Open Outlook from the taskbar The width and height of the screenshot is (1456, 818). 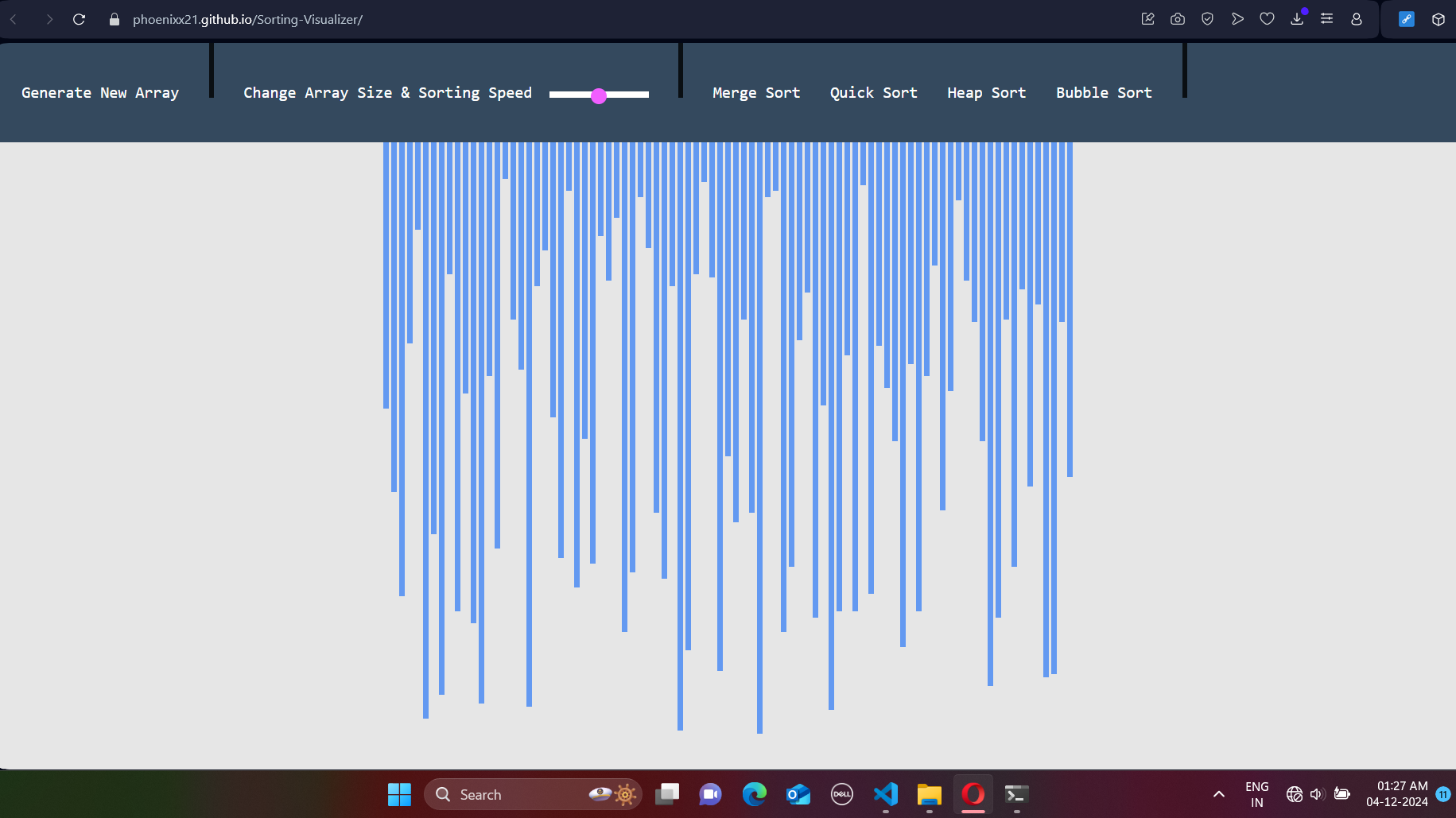coord(798,794)
